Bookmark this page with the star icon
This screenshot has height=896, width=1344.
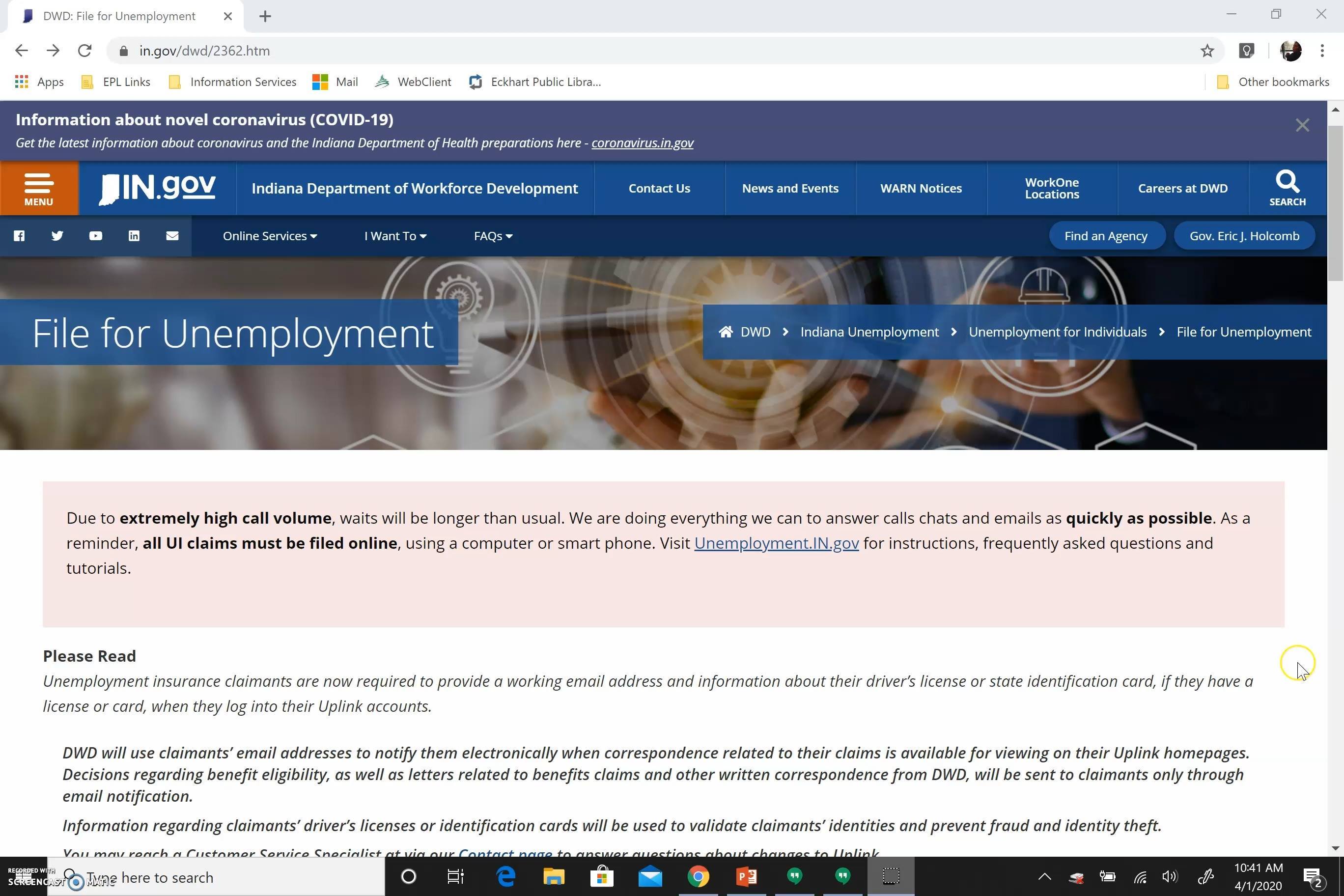(x=1207, y=51)
